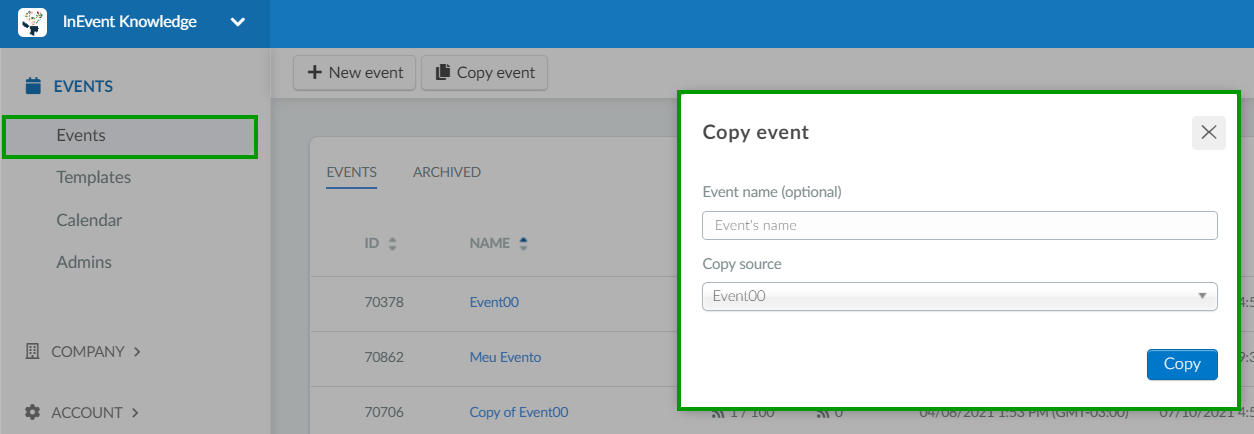Select Events in the sidebar
Viewport: 1254px width, 434px height.
[x=130, y=136]
